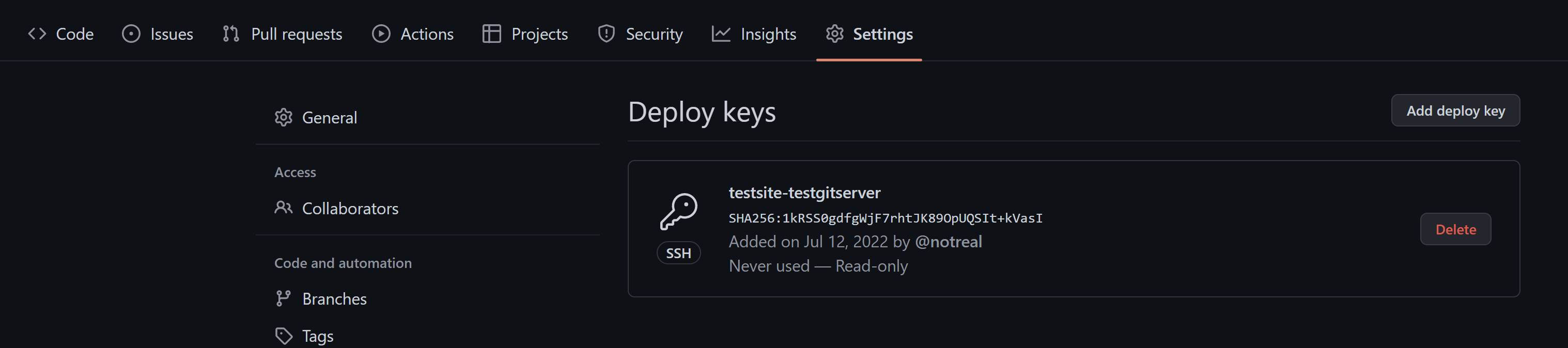Open the Pull requests tab

(x=283, y=34)
